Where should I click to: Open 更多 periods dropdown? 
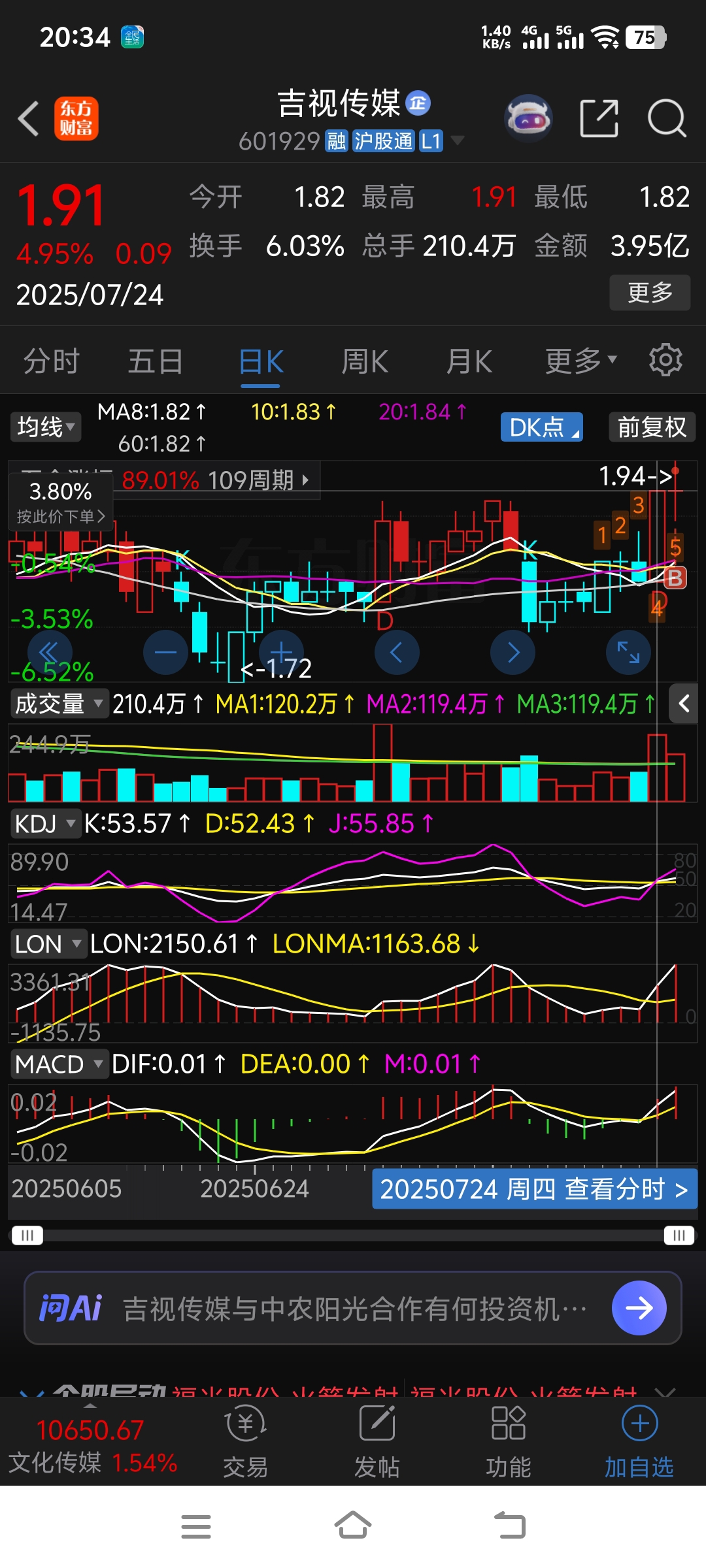coord(582,360)
